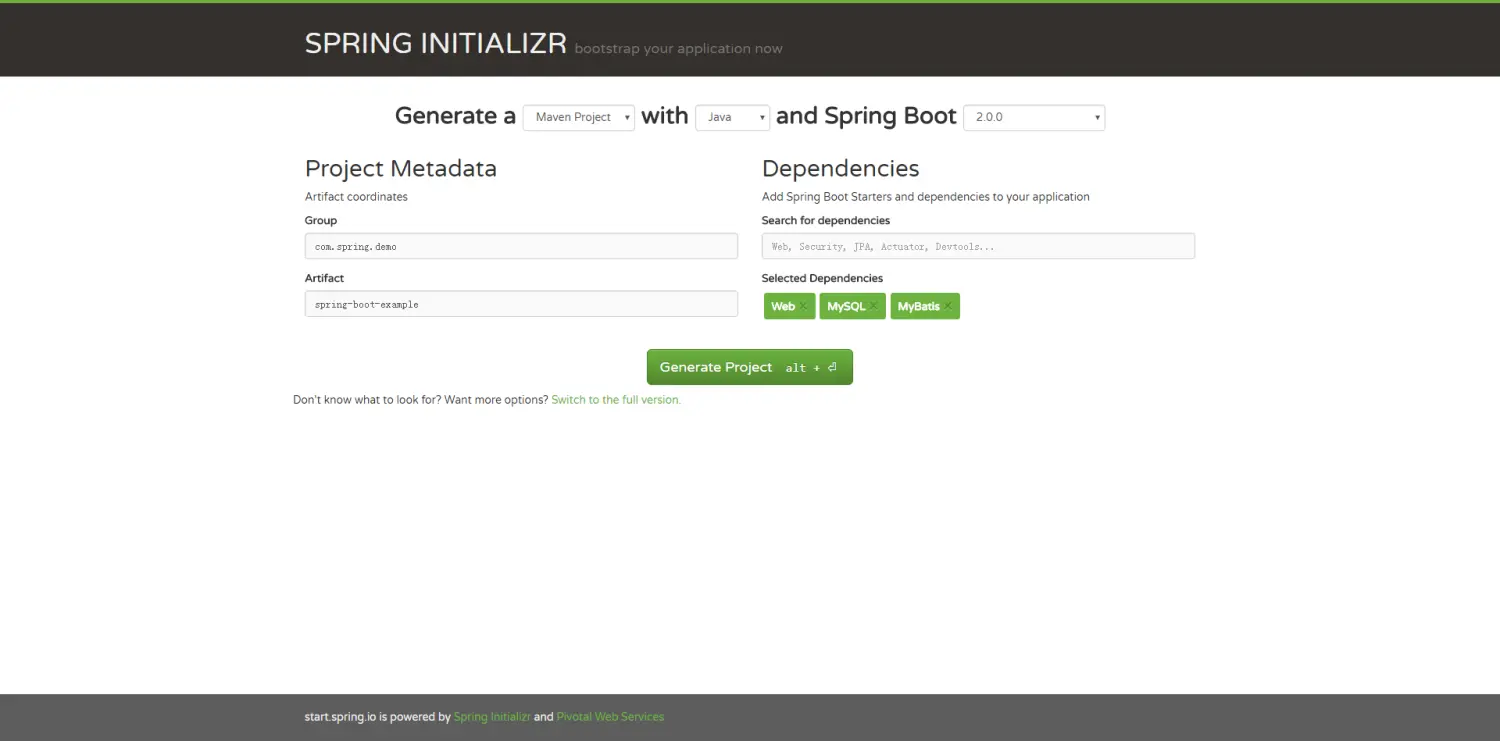Focus the Group input field
This screenshot has height=741, width=1500.
point(521,246)
